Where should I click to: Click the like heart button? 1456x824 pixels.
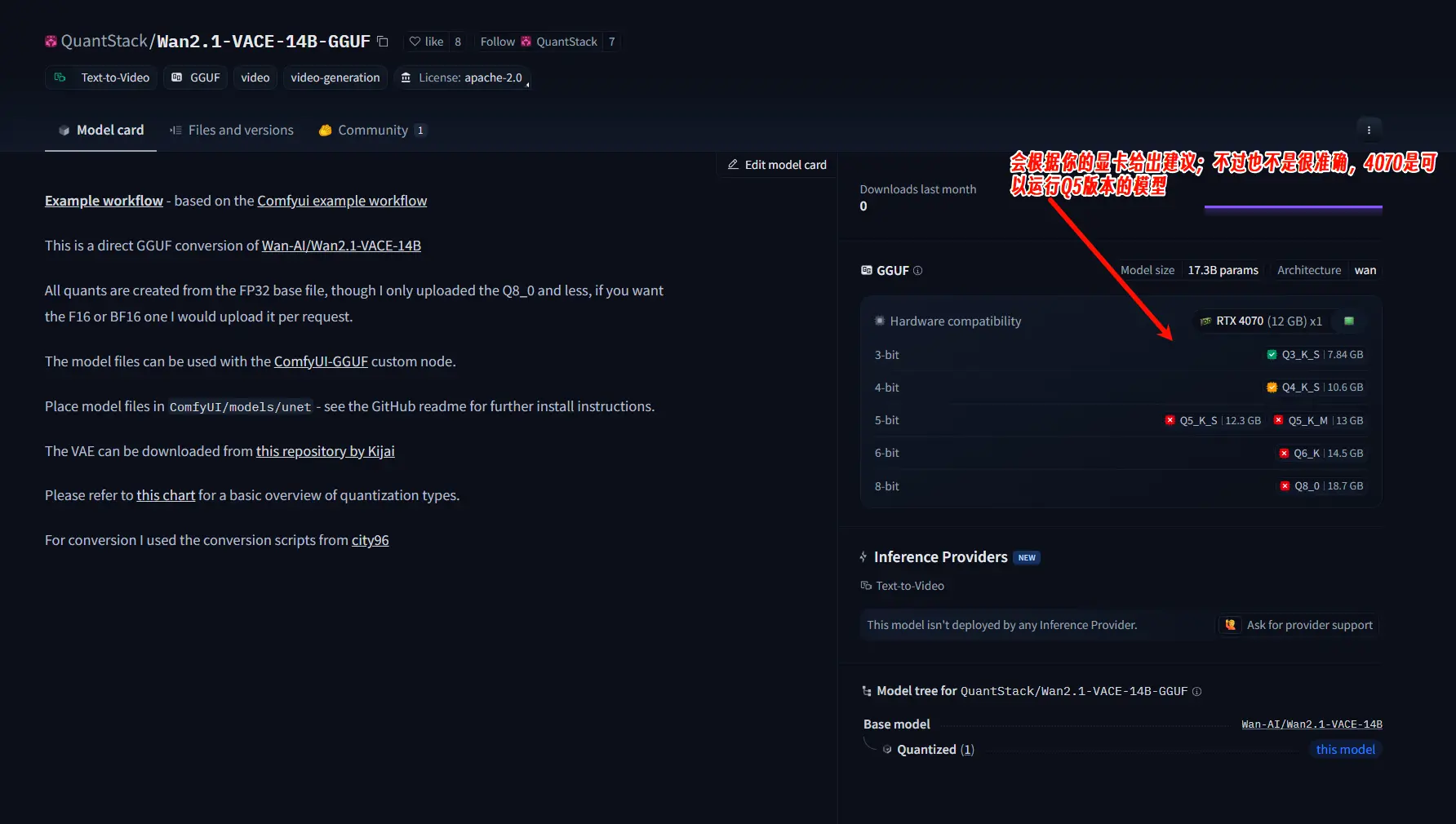tap(426, 42)
